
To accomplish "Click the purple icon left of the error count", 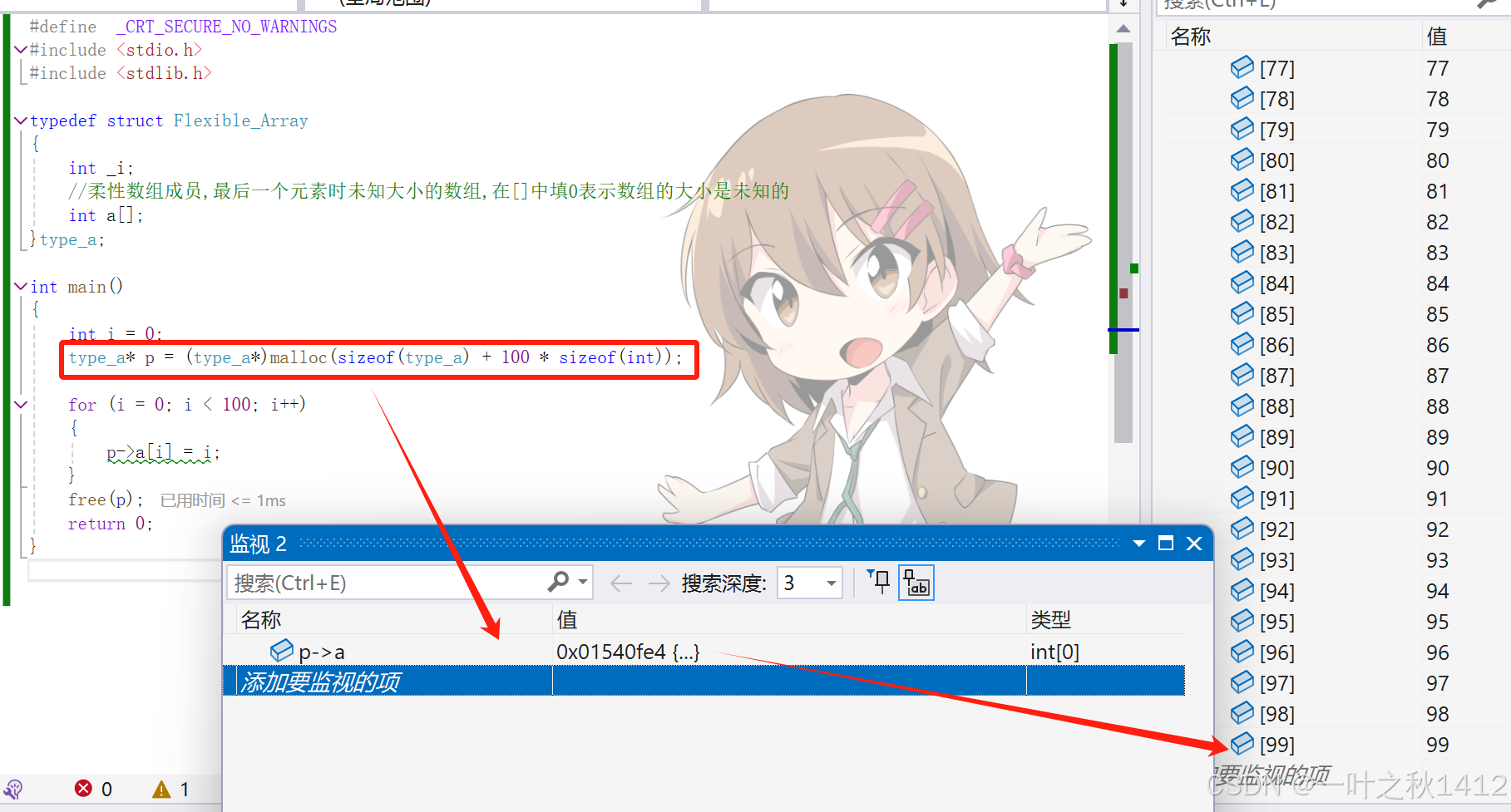I will pyautogui.click(x=13, y=789).
